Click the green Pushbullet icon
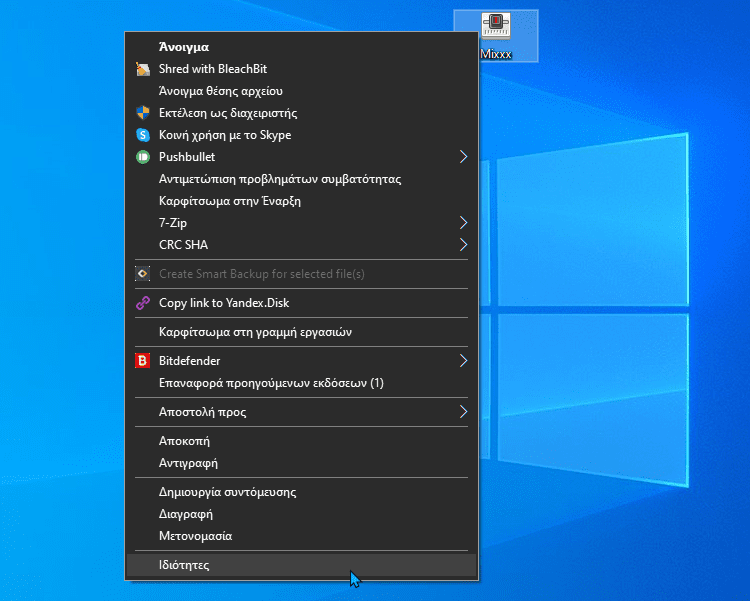The height and width of the screenshot is (601, 750). tap(143, 157)
